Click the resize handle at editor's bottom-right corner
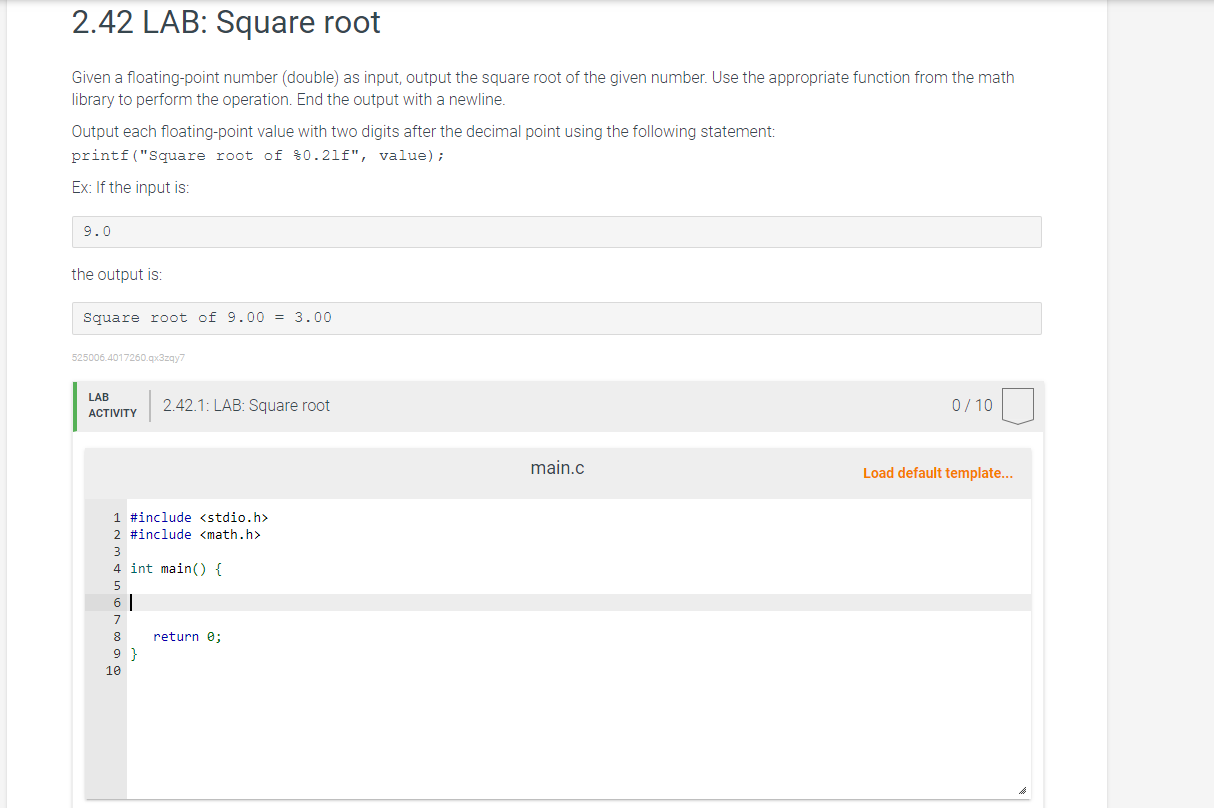1214x808 pixels. click(x=1023, y=789)
